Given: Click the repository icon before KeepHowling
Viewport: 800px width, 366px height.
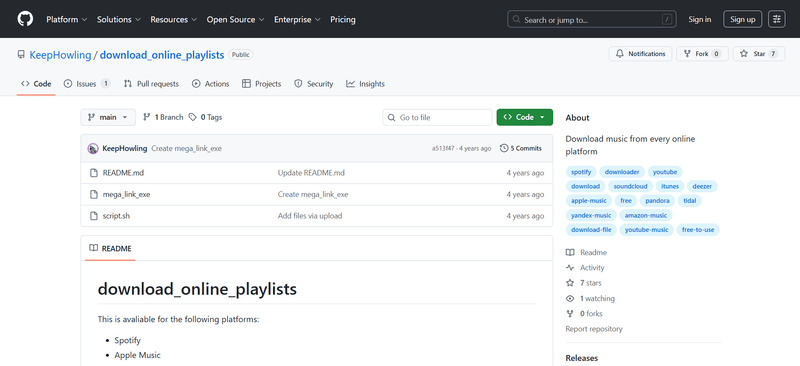Looking at the screenshot, I should [x=21, y=54].
